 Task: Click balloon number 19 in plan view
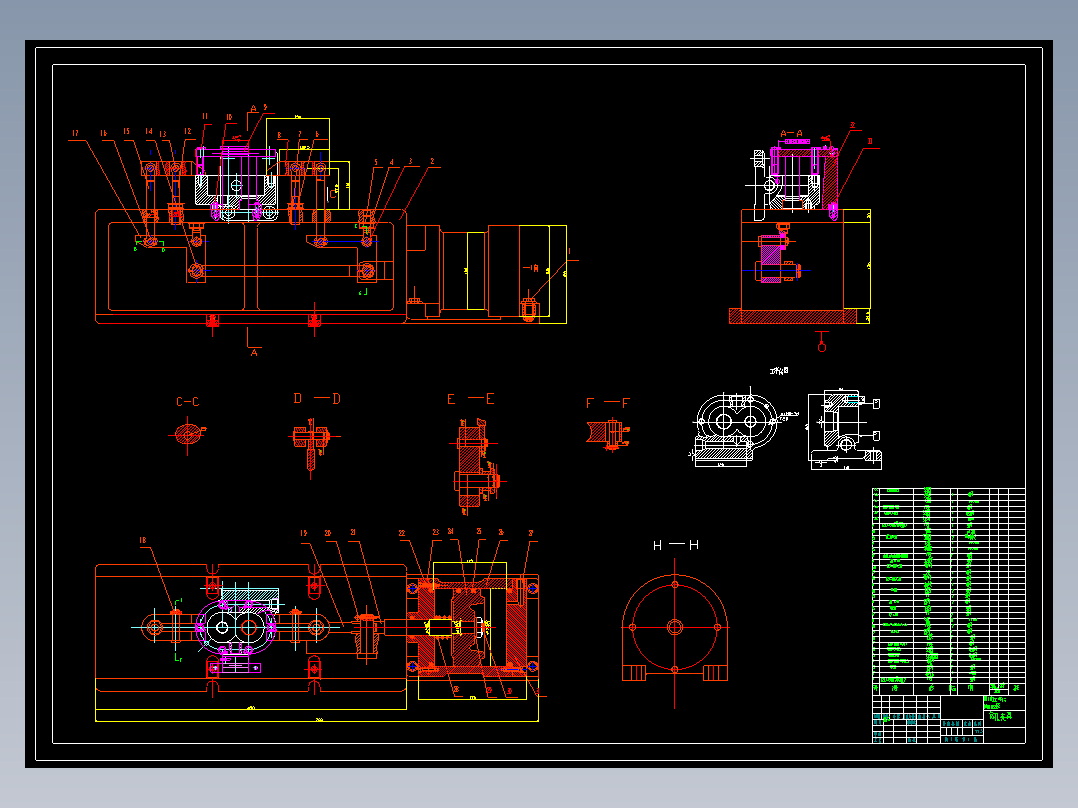pyautogui.click(x=304, y=533)
